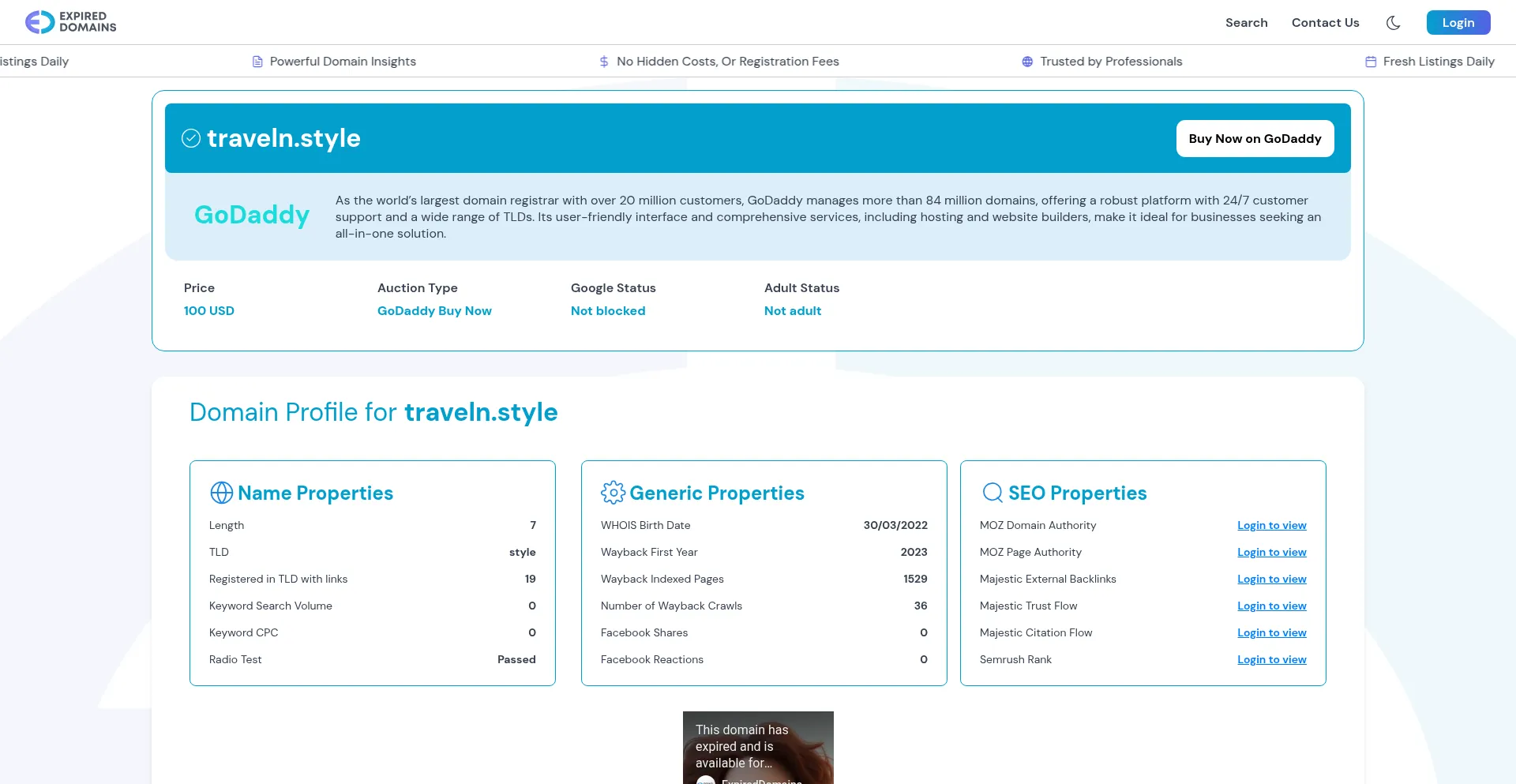This screenshot has width=1516, height=784.
Task: Click No Hidden Costs ticker text
Action: [728, 62]
